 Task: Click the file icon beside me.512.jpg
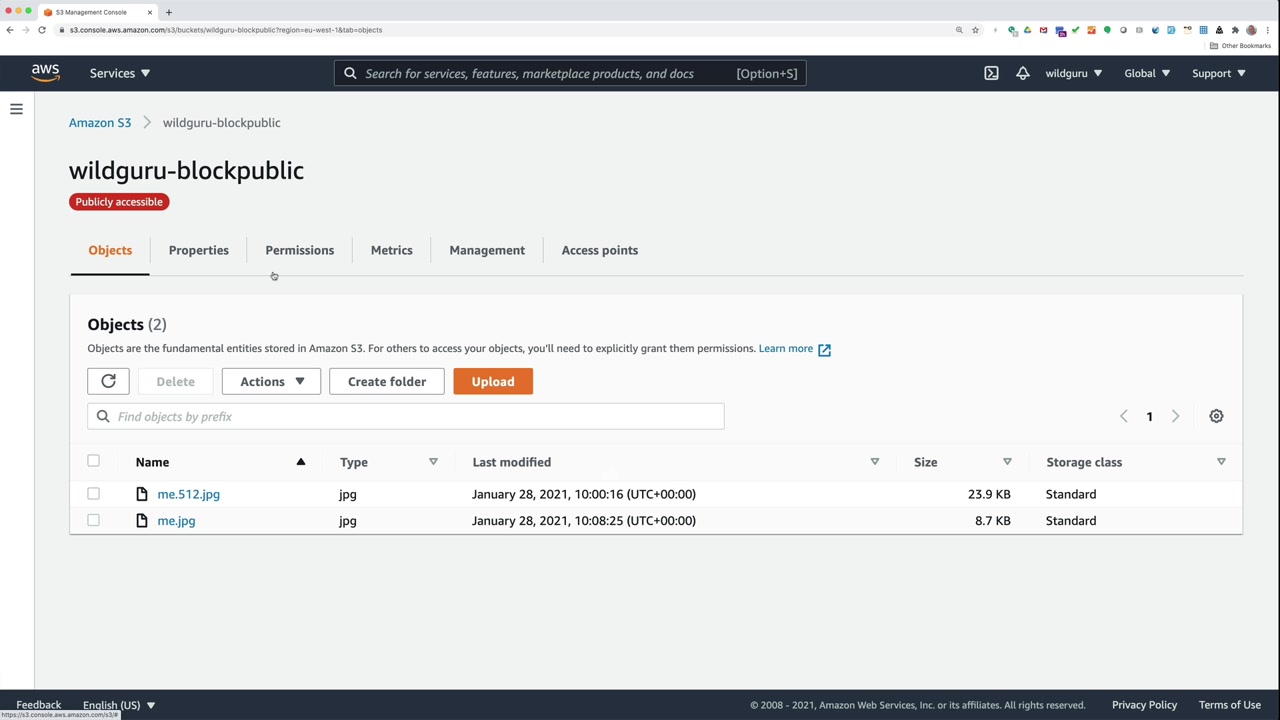(142, 494)
